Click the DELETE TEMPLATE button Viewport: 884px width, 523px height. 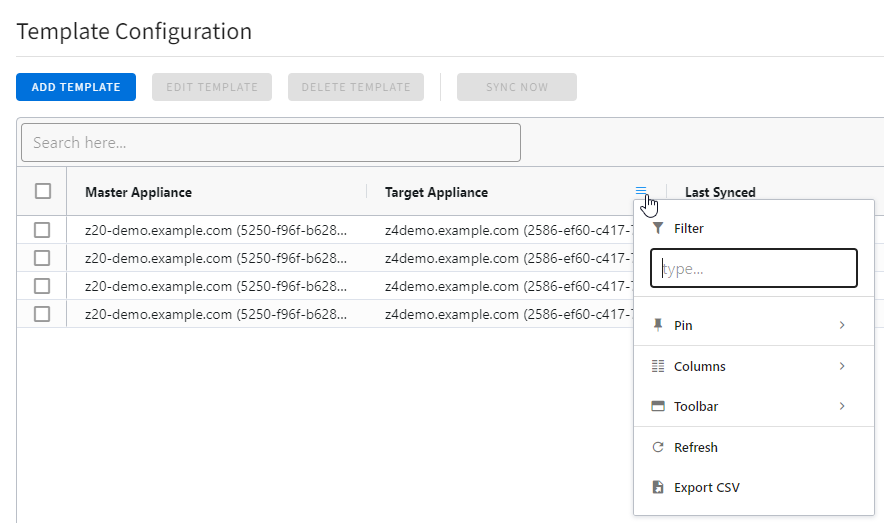pyautogui.click(x=356, y=87)
